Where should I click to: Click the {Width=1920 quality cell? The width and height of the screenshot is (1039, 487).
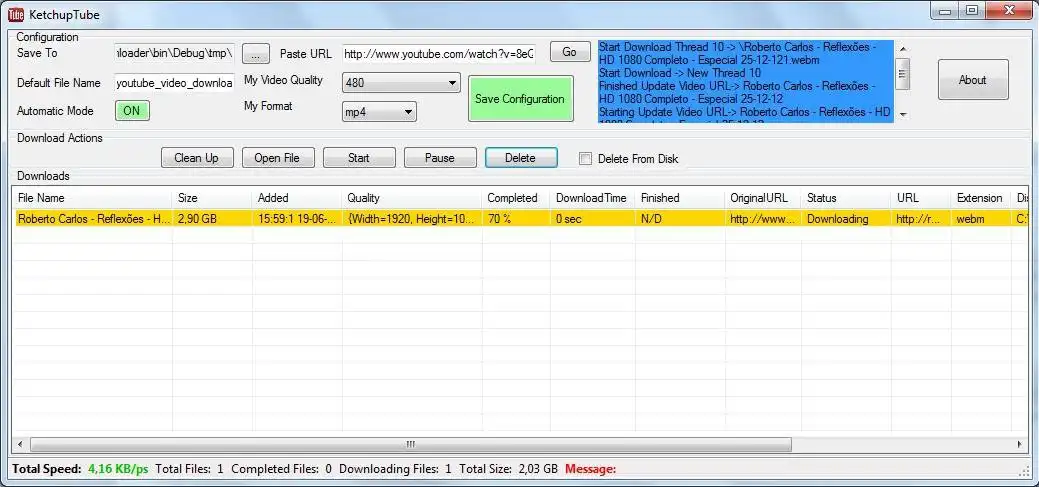[x=412, y=219]
